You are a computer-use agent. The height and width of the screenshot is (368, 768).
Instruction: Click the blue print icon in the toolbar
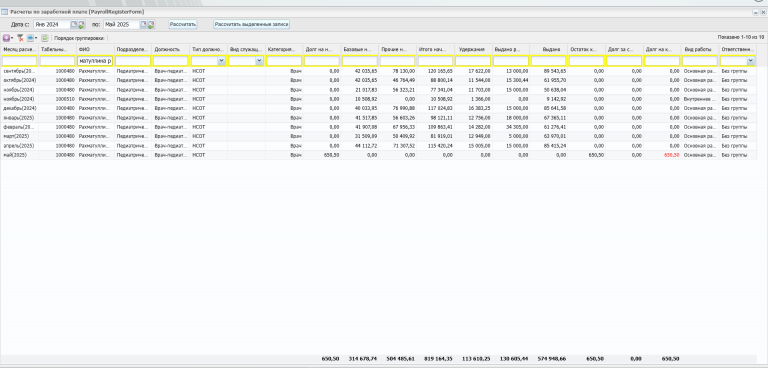30,38
